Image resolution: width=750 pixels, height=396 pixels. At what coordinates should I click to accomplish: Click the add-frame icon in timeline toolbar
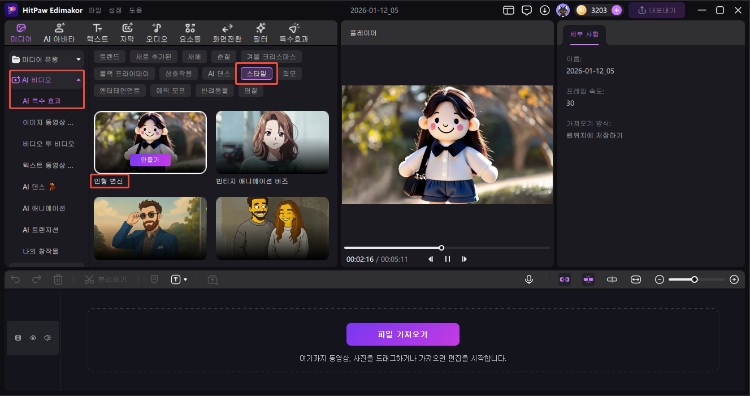click(213, 280)
